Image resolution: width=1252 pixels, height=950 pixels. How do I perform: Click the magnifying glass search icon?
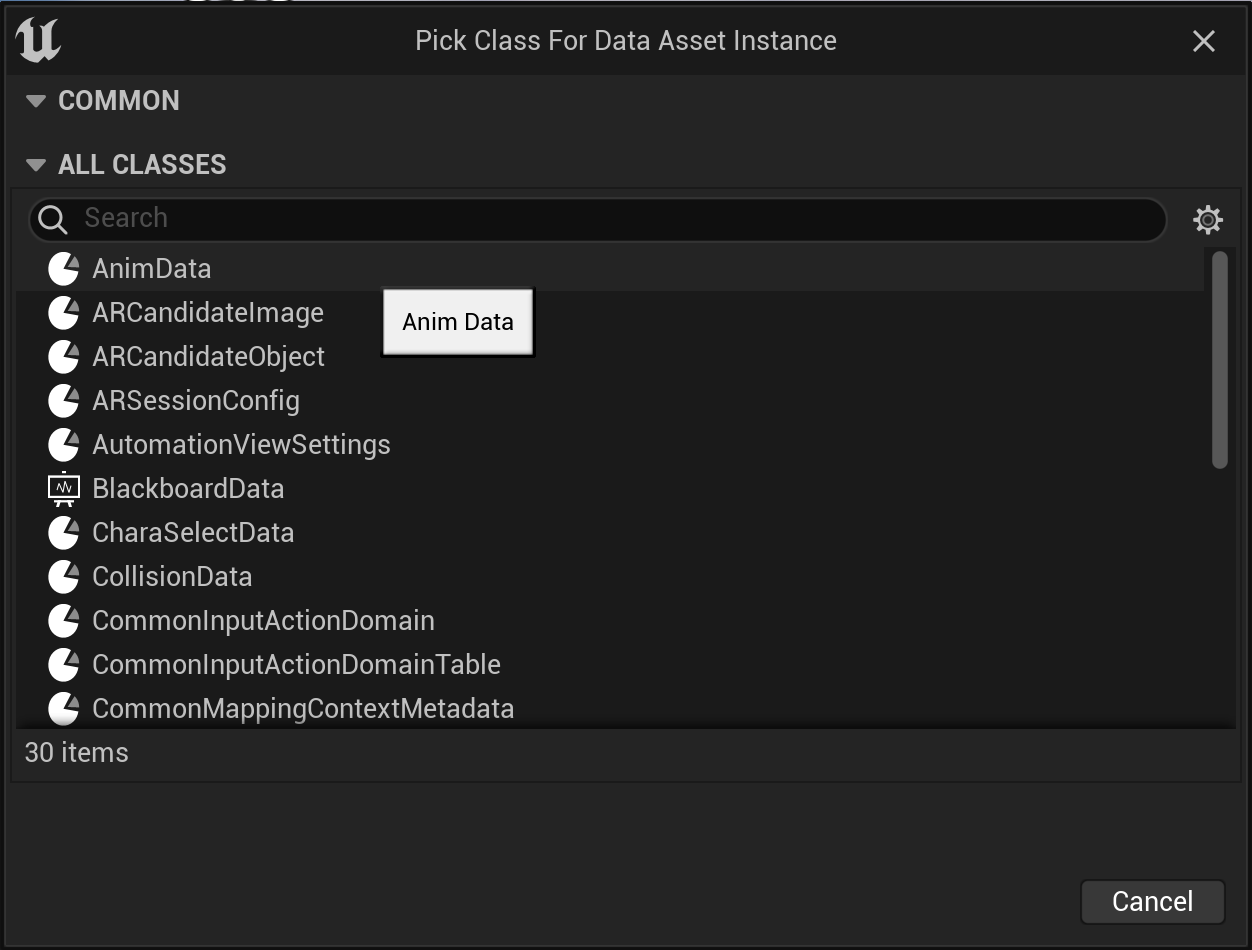point(51,218)
